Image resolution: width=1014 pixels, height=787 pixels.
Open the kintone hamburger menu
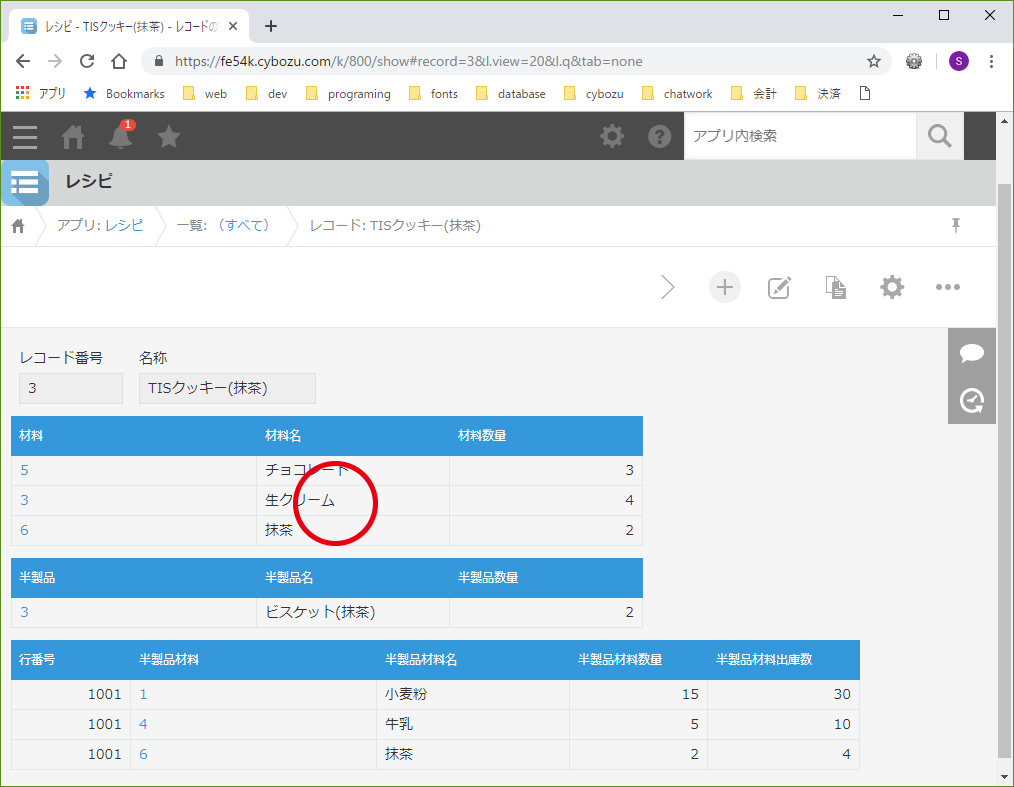pos(25,137)
